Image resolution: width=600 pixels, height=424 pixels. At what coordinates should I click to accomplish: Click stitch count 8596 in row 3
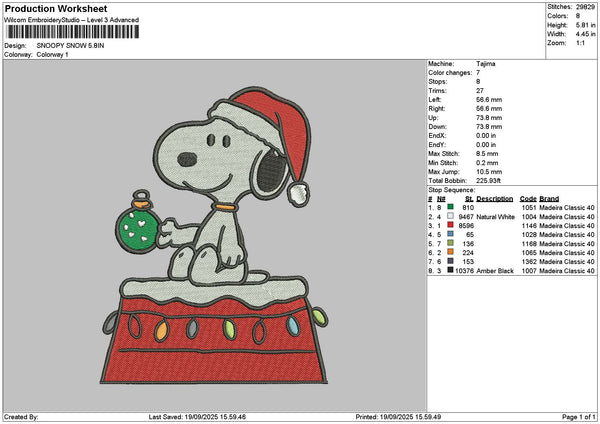[466, 226]
